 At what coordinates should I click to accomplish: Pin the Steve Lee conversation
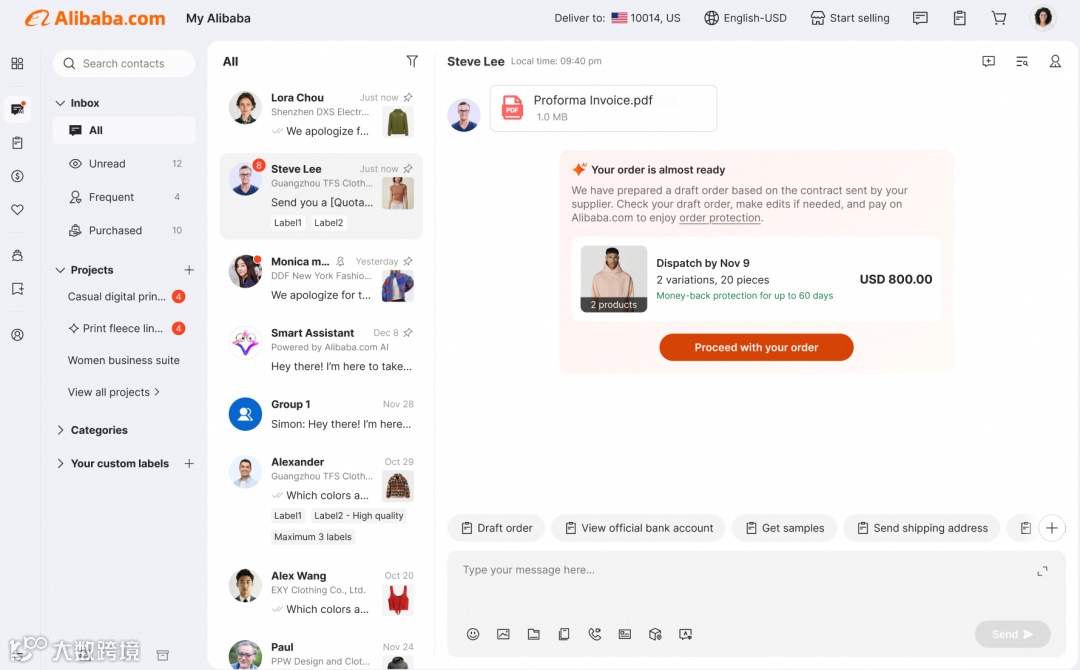click(408, 169)
